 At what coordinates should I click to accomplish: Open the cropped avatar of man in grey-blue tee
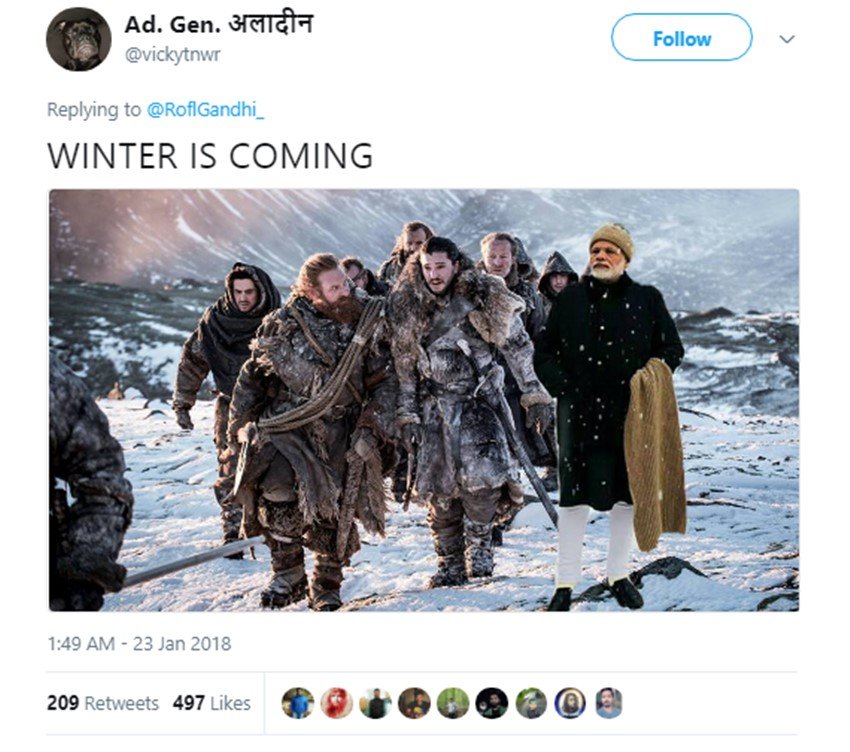point(609,703)
